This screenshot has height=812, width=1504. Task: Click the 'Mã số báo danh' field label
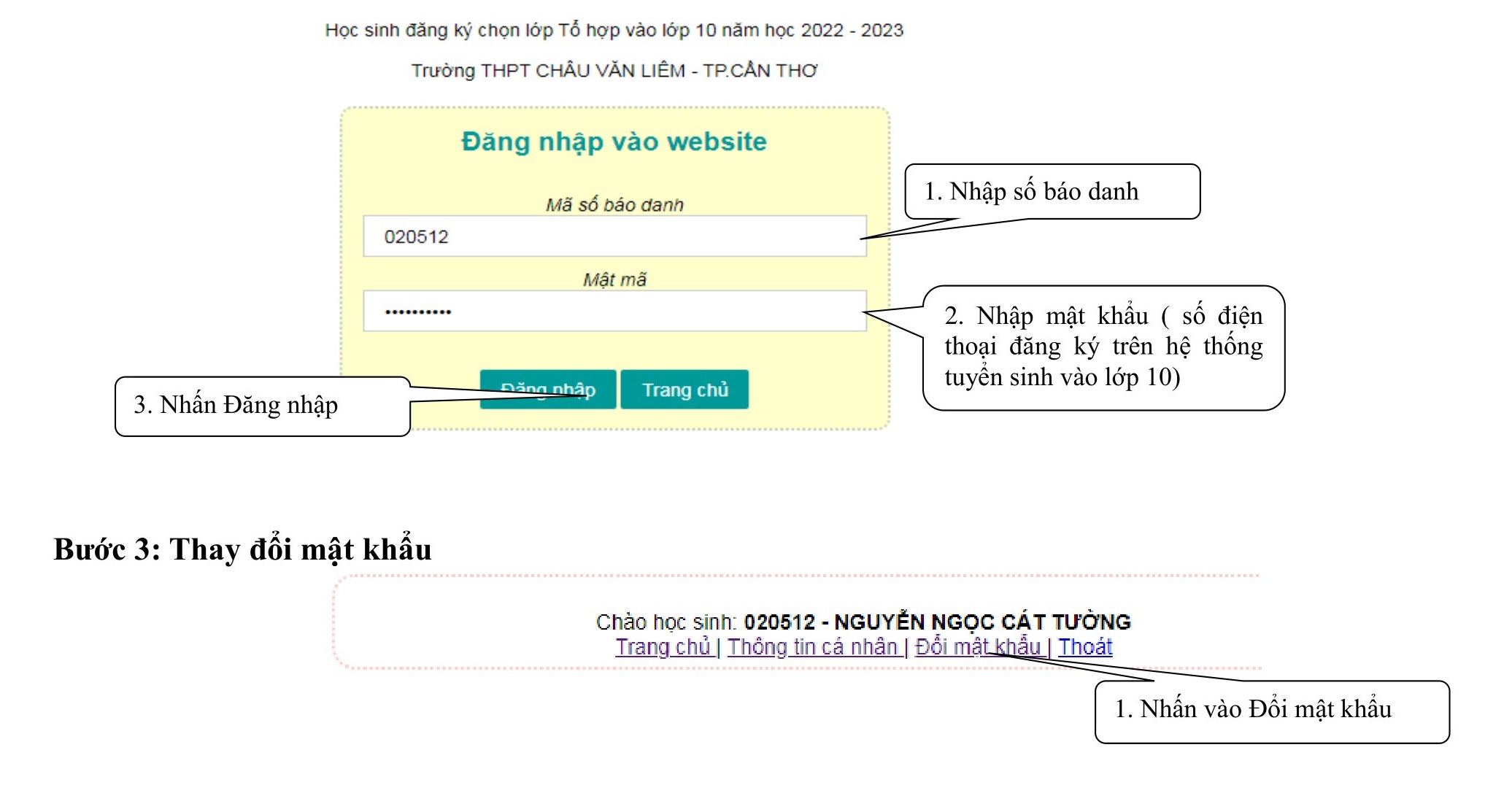coord(614,205)
